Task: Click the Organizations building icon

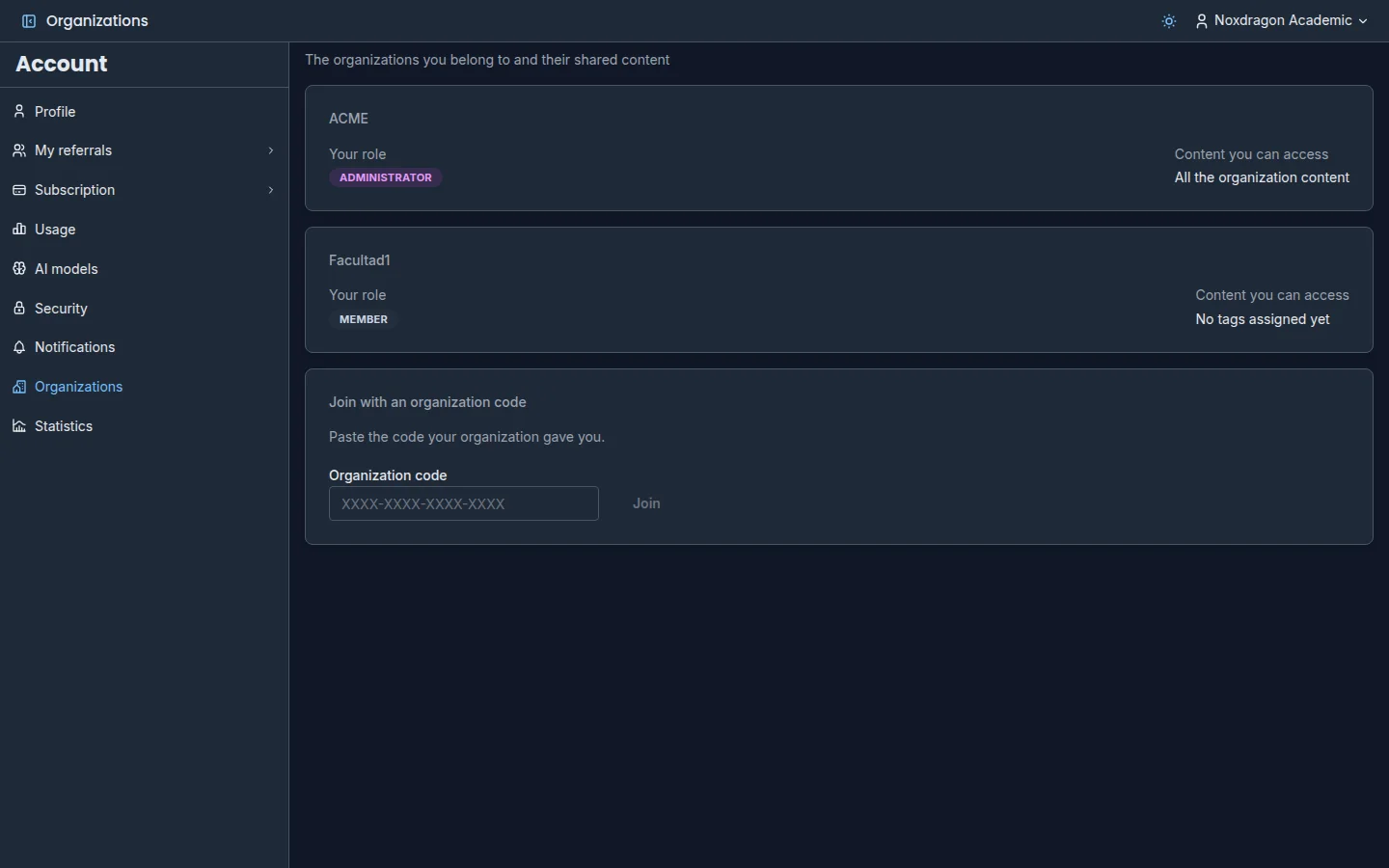Action: [x=19, y=387]
